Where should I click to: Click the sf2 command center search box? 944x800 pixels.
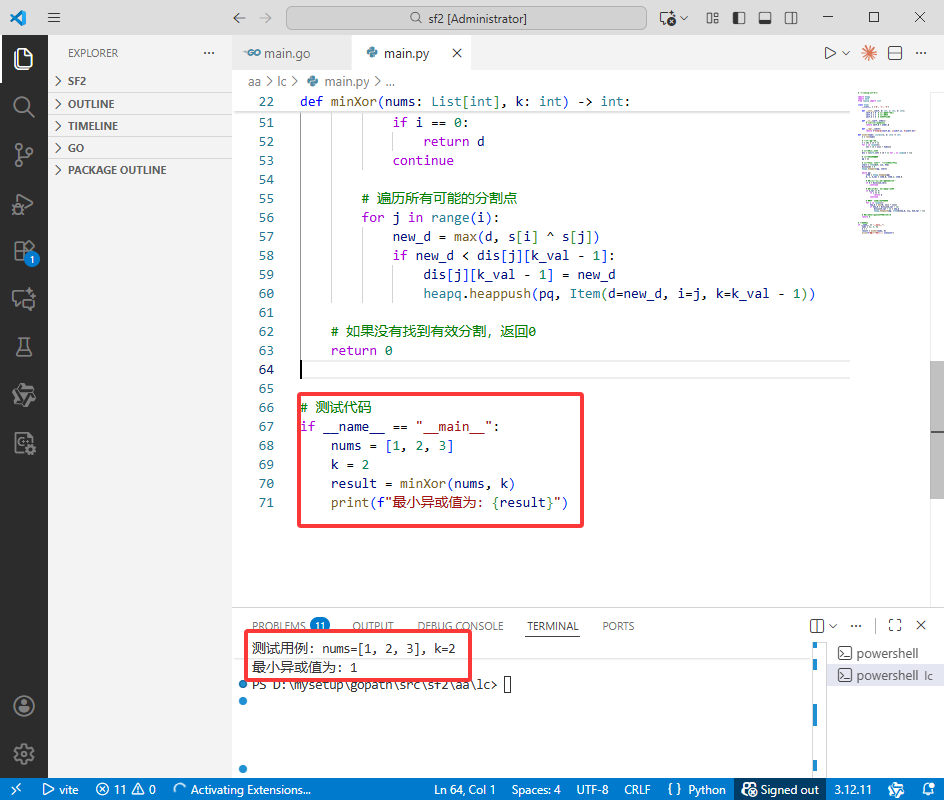pos(467,18)
